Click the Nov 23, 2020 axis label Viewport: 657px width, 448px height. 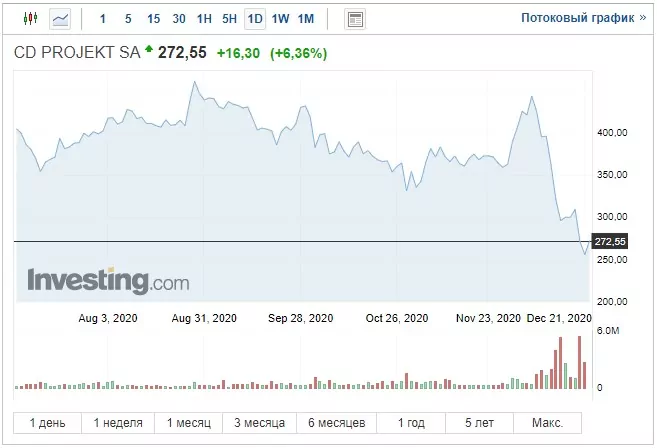pyautogui.click(x=488, y=318)
